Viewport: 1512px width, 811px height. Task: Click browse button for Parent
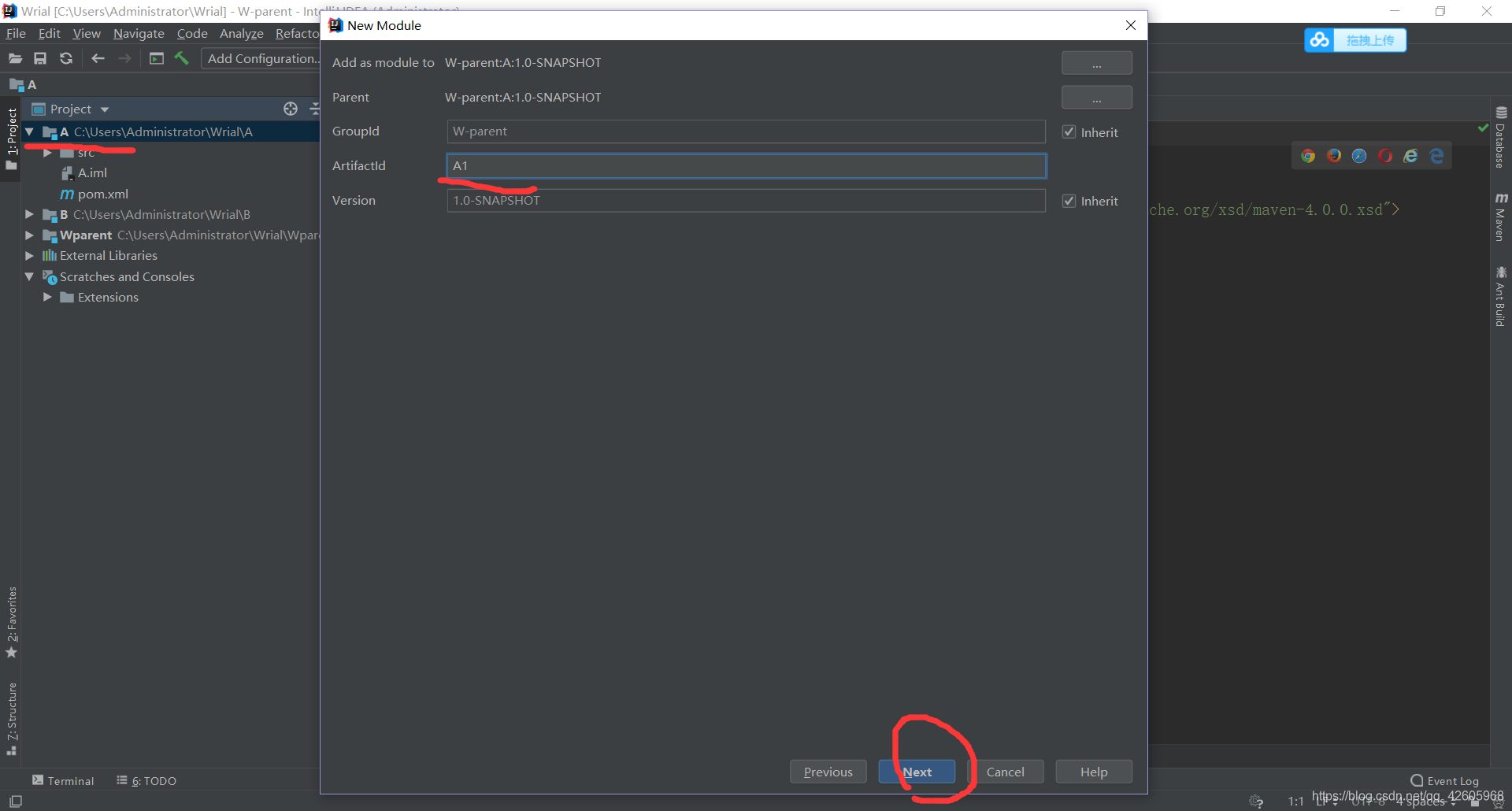(x=1096, y=98)
